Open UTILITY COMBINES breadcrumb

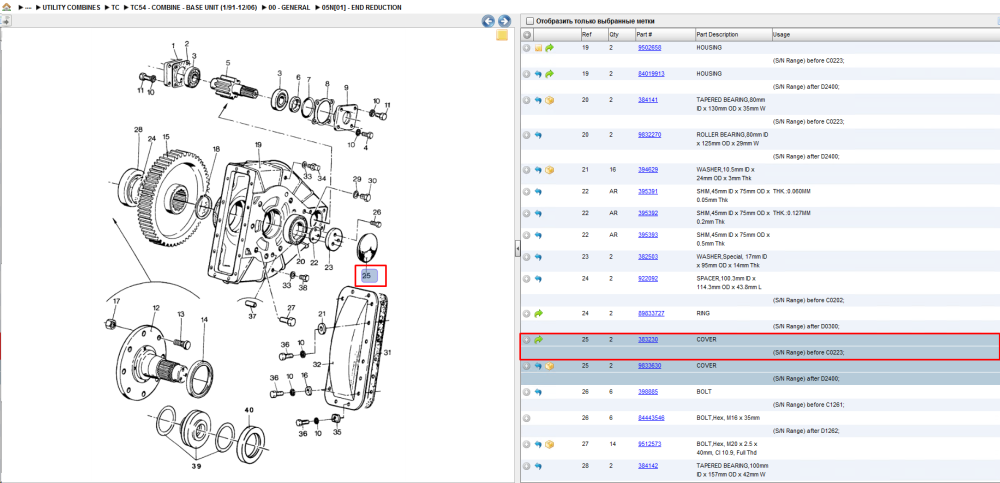[71, 8]
